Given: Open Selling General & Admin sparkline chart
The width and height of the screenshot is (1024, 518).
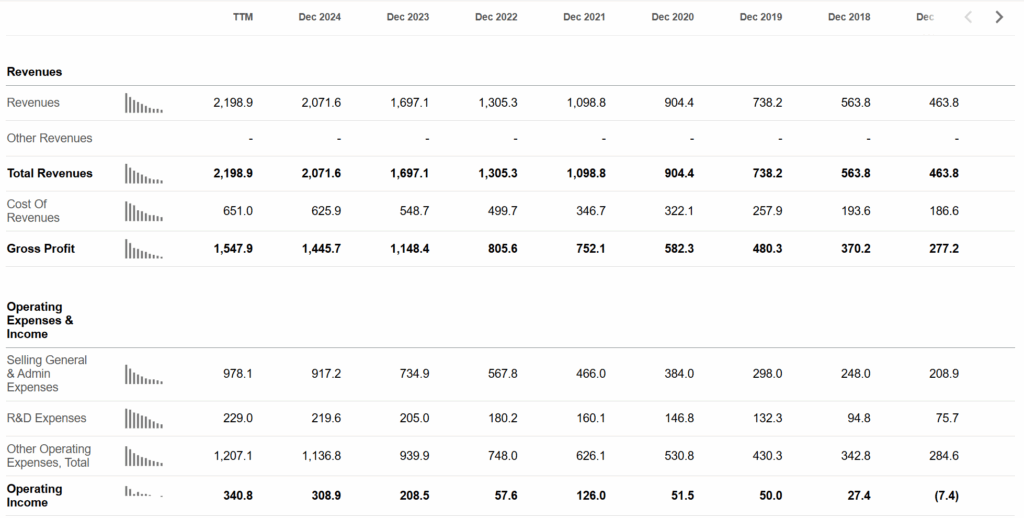Looking at the screenshot, I should pos(144,374).
